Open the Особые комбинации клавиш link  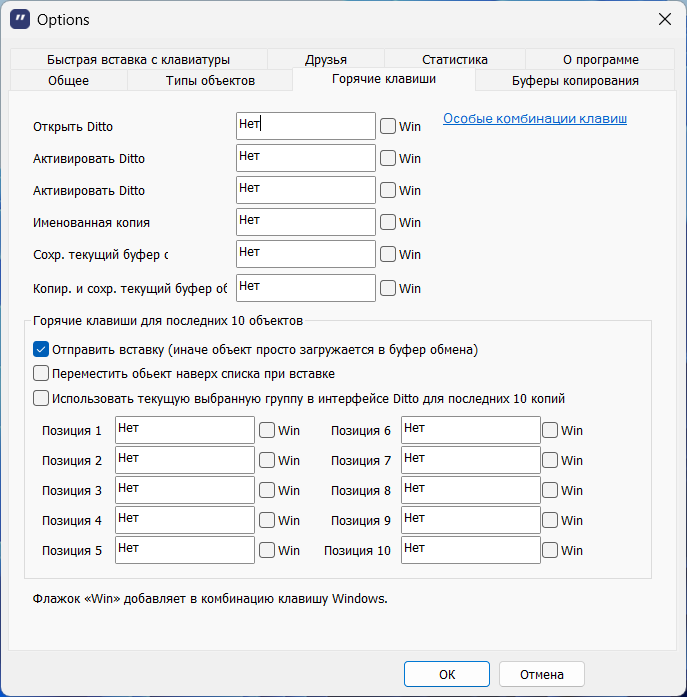(535, 119)
